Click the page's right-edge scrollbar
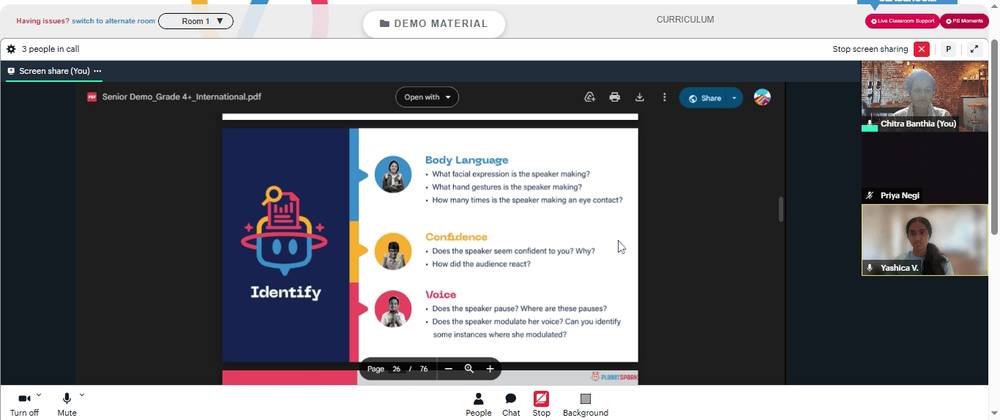Image resolution: width=1000 pixels, height=420 pixels. 995,137
